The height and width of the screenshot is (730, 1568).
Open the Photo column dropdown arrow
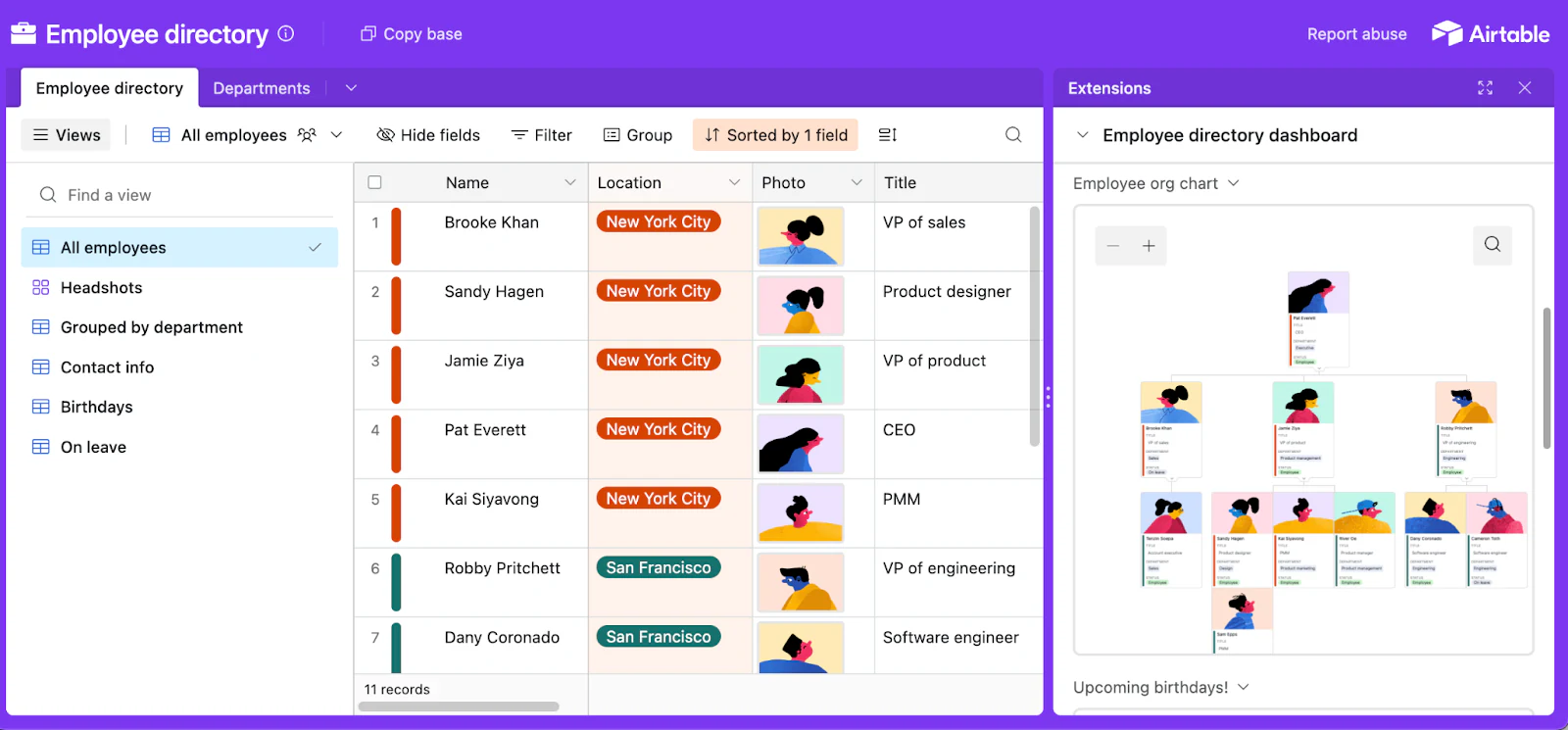(x=857, y=183)
